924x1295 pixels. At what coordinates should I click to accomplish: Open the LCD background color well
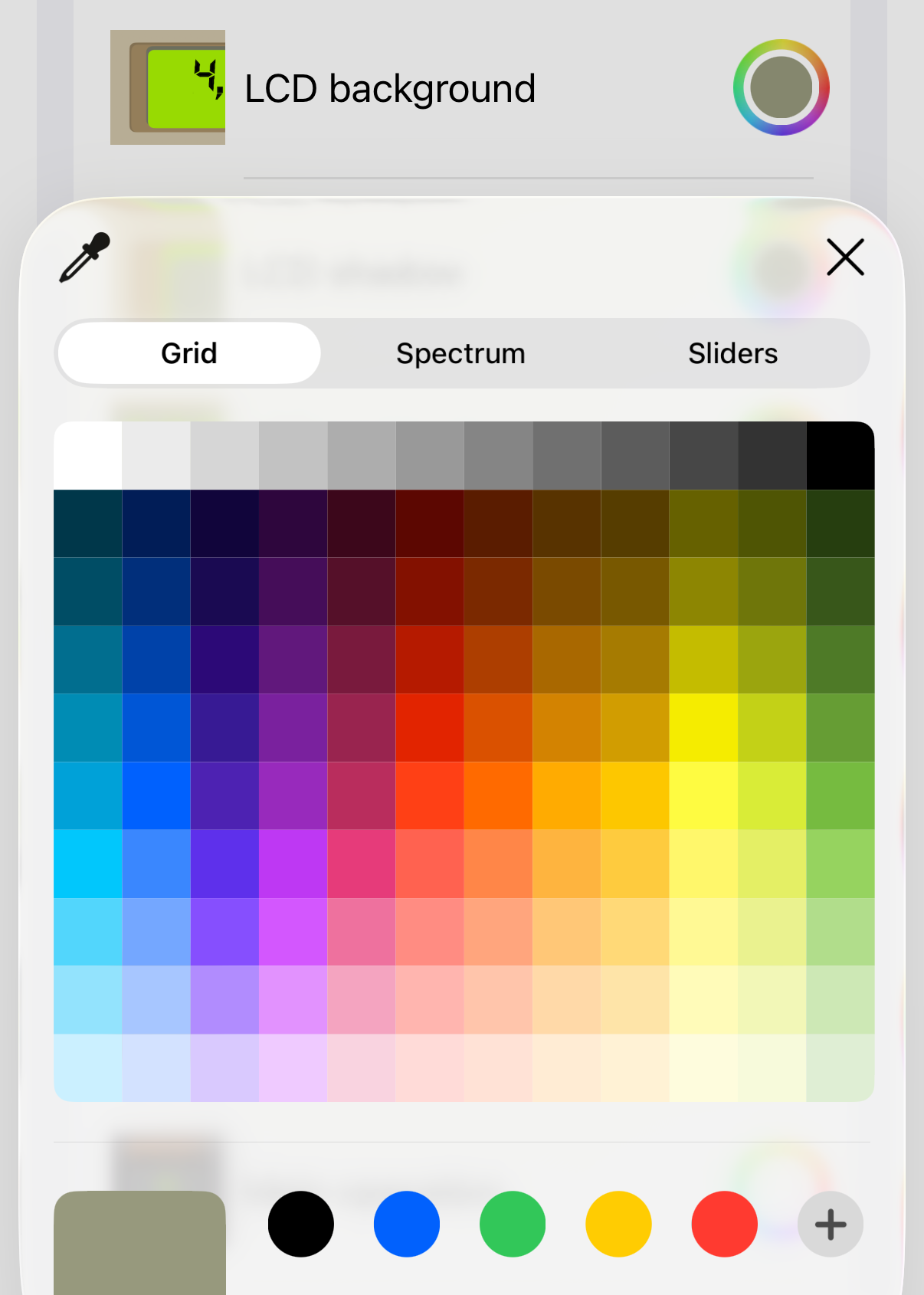(x=781, y=87)
